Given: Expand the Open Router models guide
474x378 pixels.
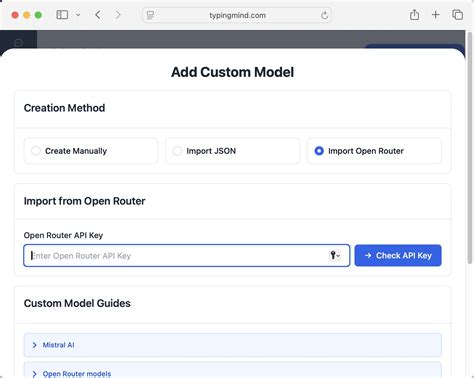Looking at the screenshot, I should pyautogui.click(x=233, y=370).
